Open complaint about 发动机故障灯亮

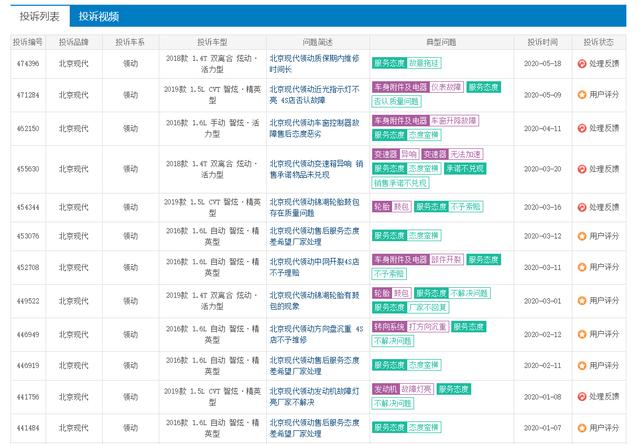(x=314, y=397)
